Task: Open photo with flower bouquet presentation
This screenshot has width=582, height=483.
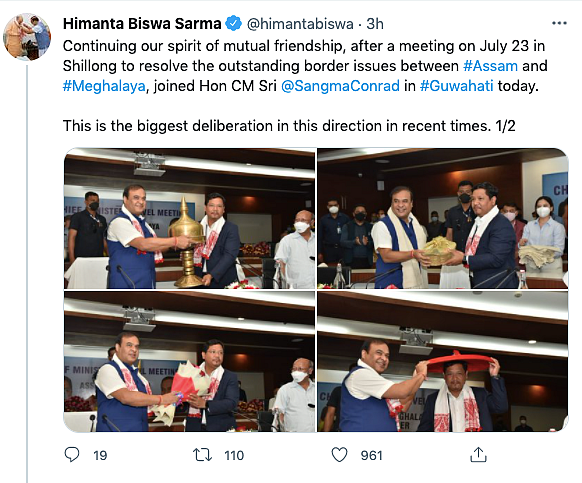Action: [x=190, y=361]
